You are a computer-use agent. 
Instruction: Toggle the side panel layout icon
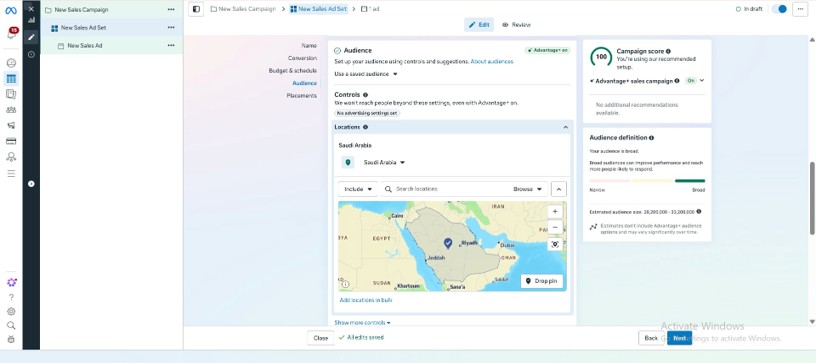click(x=196, y=9)
